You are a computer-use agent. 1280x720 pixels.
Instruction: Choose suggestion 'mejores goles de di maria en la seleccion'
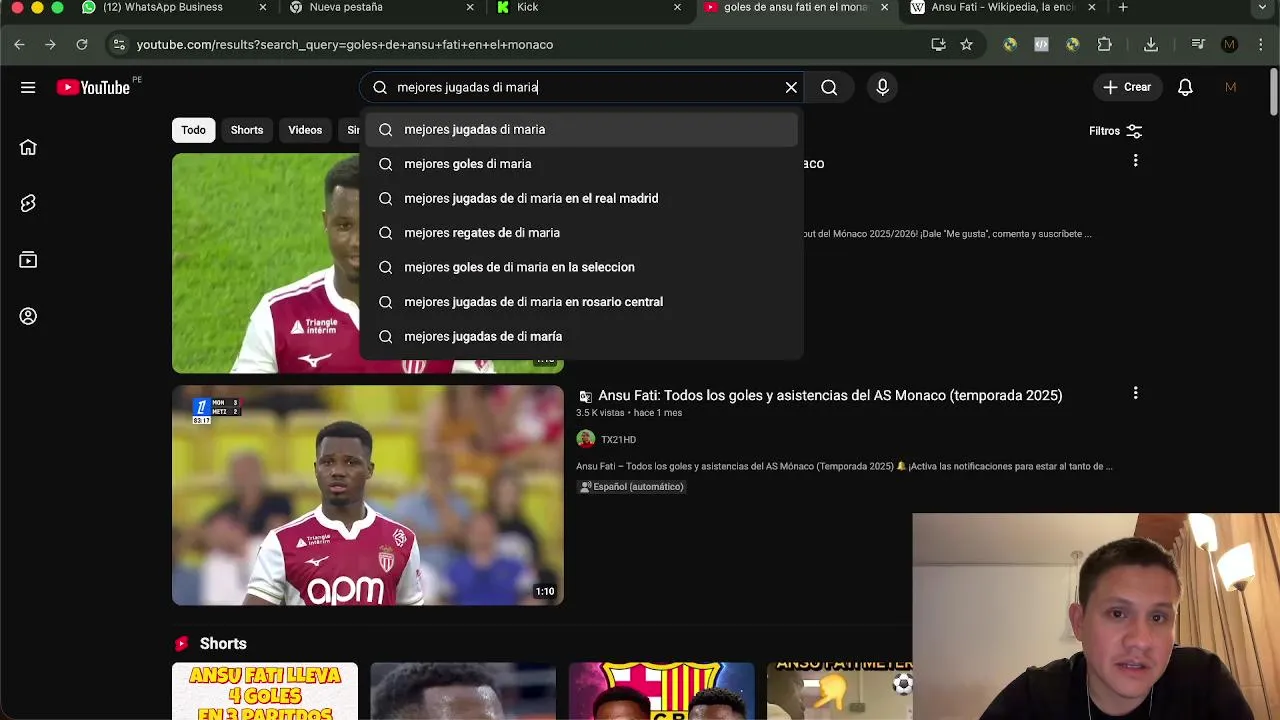point(582,267)
